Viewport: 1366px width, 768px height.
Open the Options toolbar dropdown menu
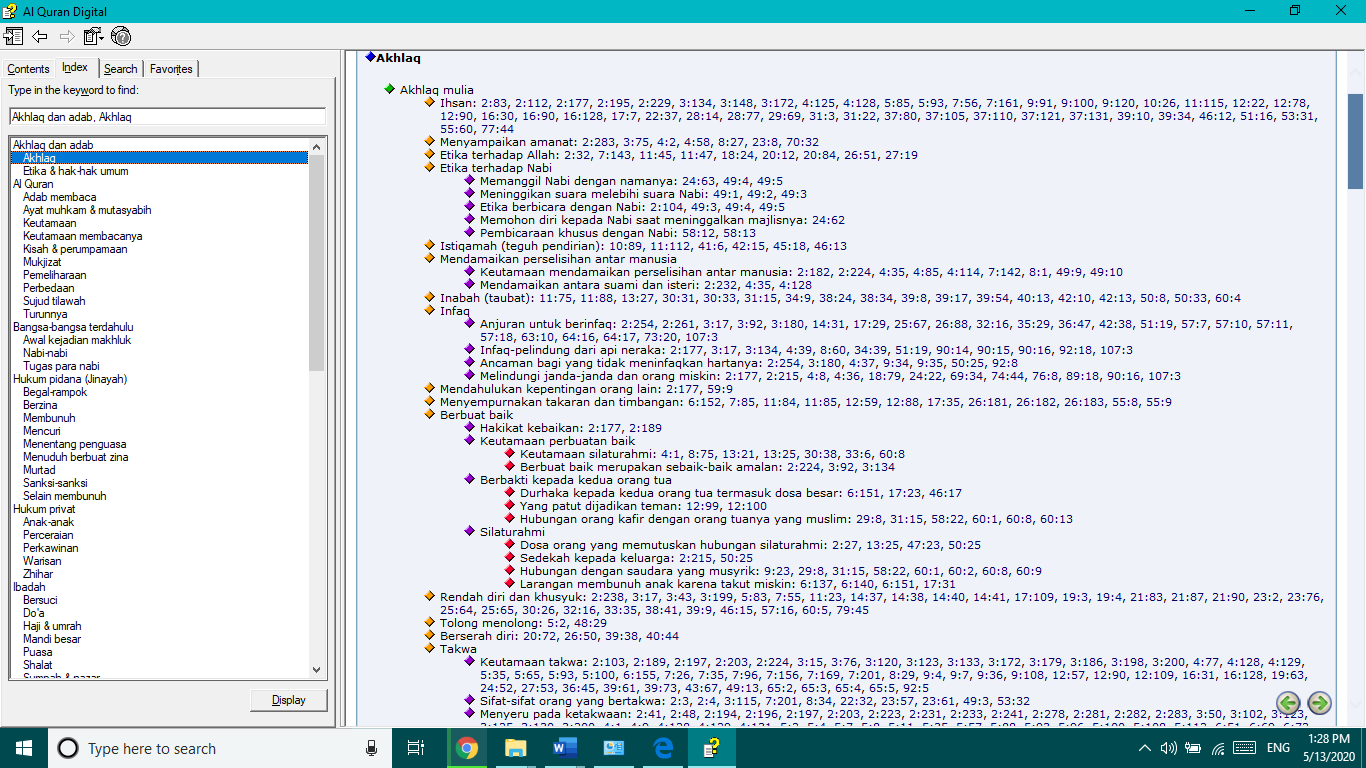pos(94,37)
